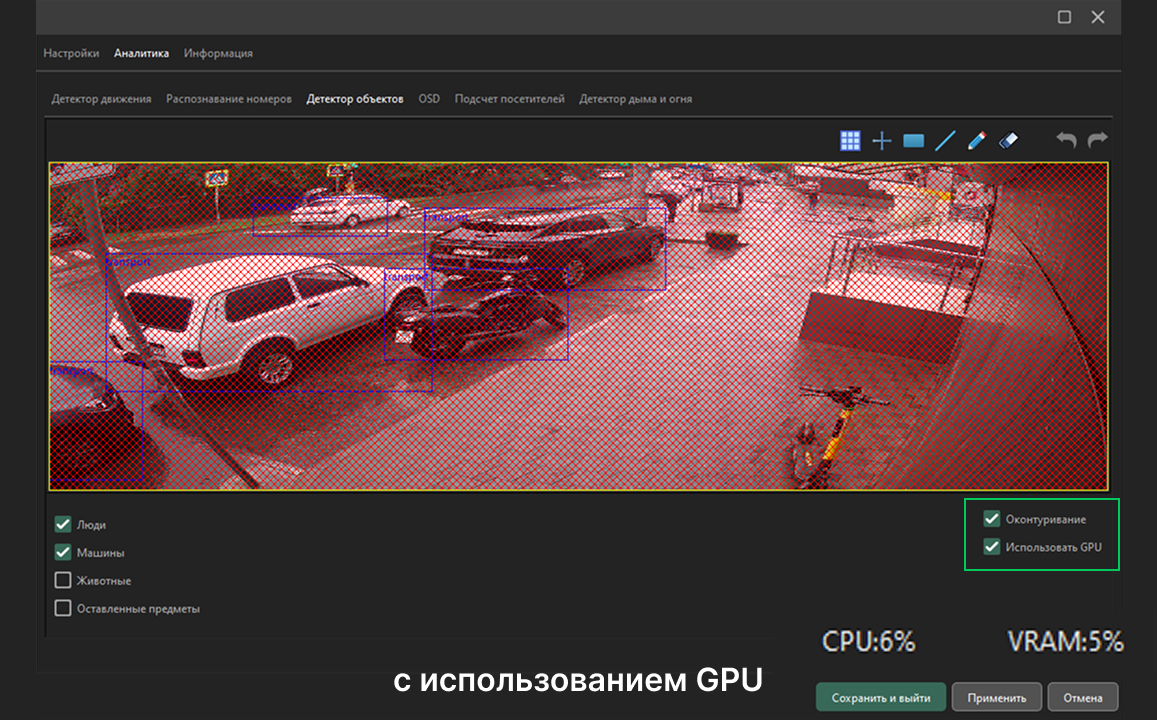Toggle the Использовать GPU checkbox
Image resolution: width=1157 pixels, height=720 pixels.
992,547
